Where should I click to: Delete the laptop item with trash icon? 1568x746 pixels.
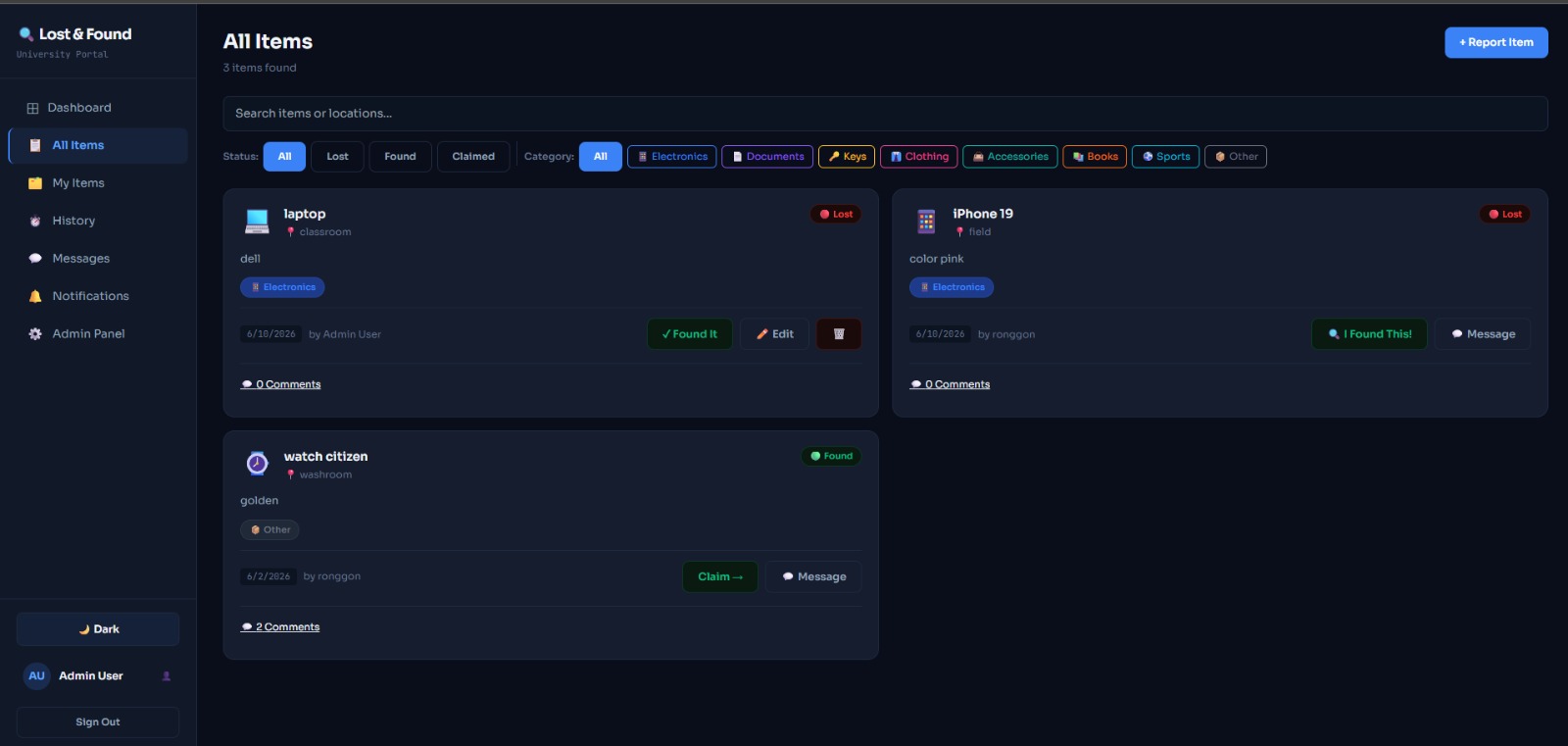839,334
